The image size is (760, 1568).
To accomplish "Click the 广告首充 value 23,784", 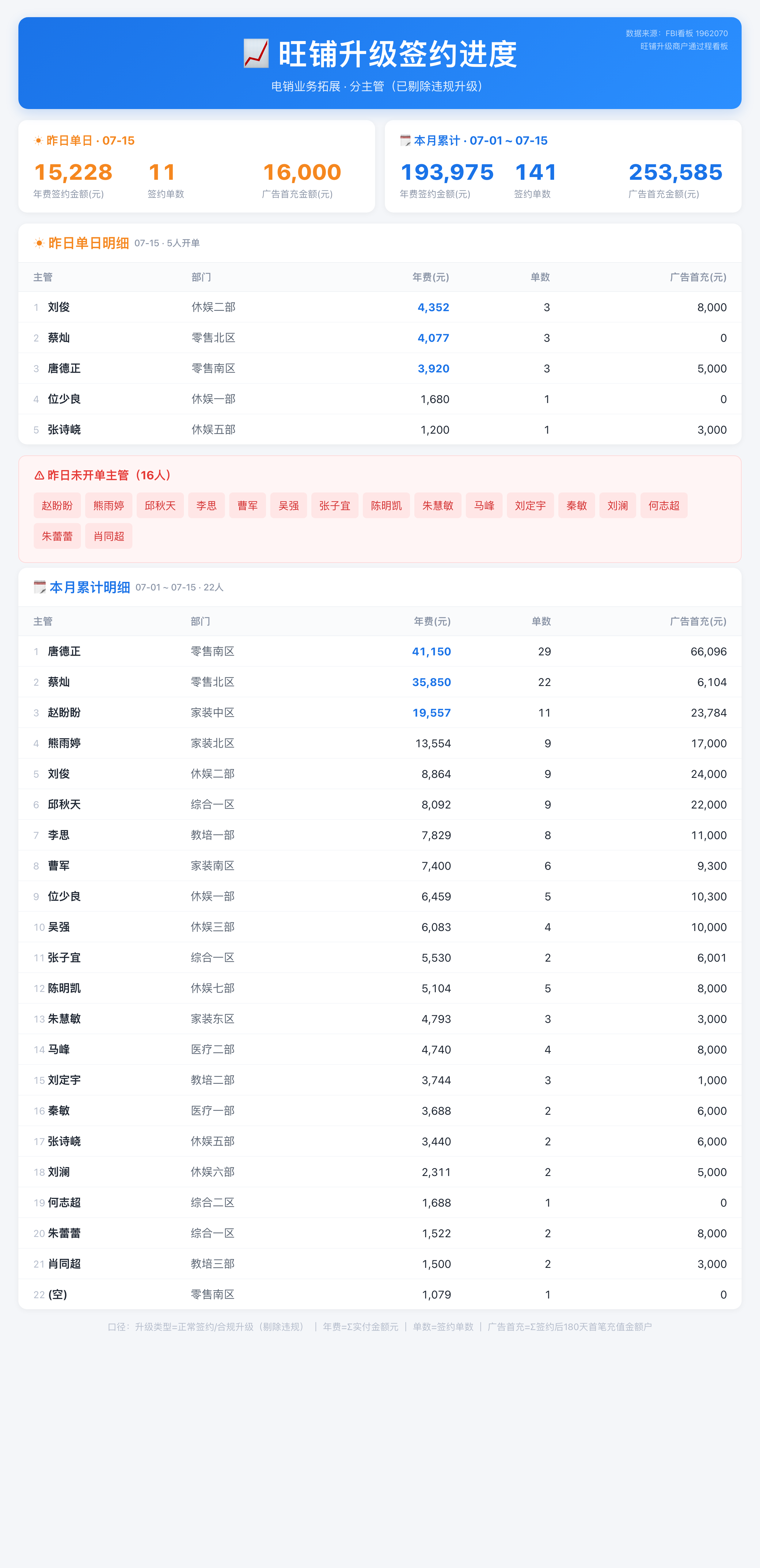I will (709, 713).
